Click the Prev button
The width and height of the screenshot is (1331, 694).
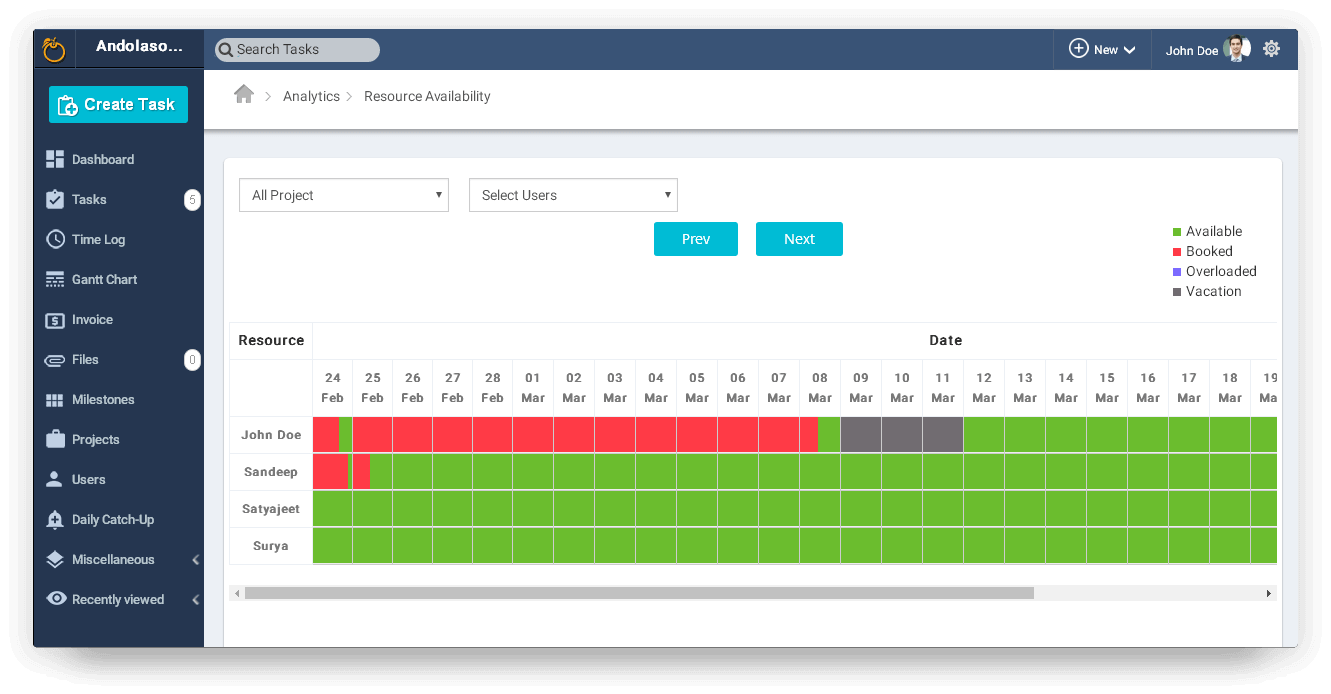(x=696, y=239)
